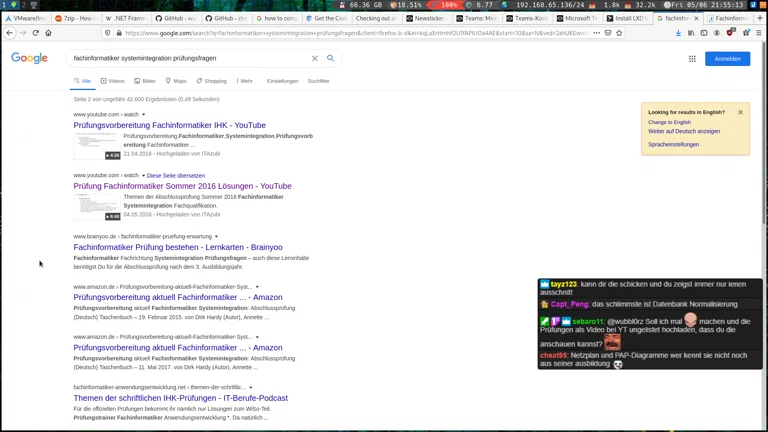Expand arrow beside fachinformatiker-anwendungsentwicklung.net URL

click(x=250, y=387)
